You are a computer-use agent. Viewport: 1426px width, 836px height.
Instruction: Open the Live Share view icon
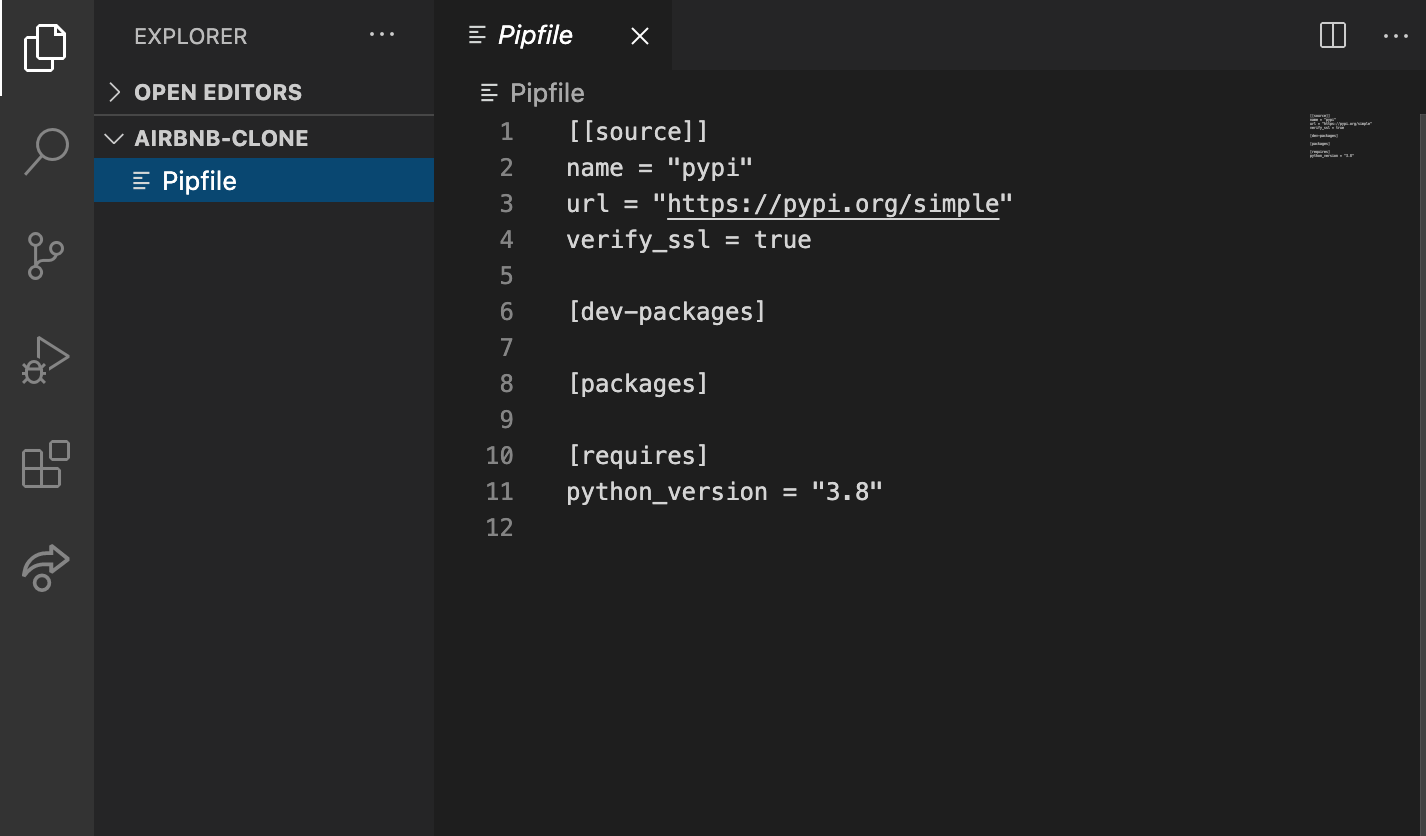point(46,568)
